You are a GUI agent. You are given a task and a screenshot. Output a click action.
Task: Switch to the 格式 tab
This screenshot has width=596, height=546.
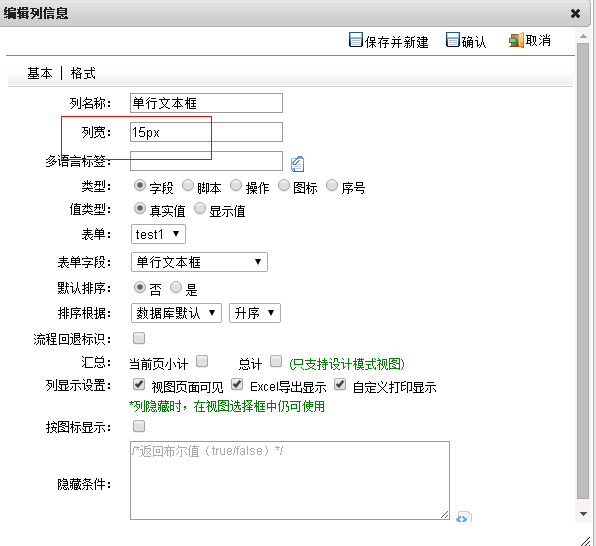tap(83, 73)
